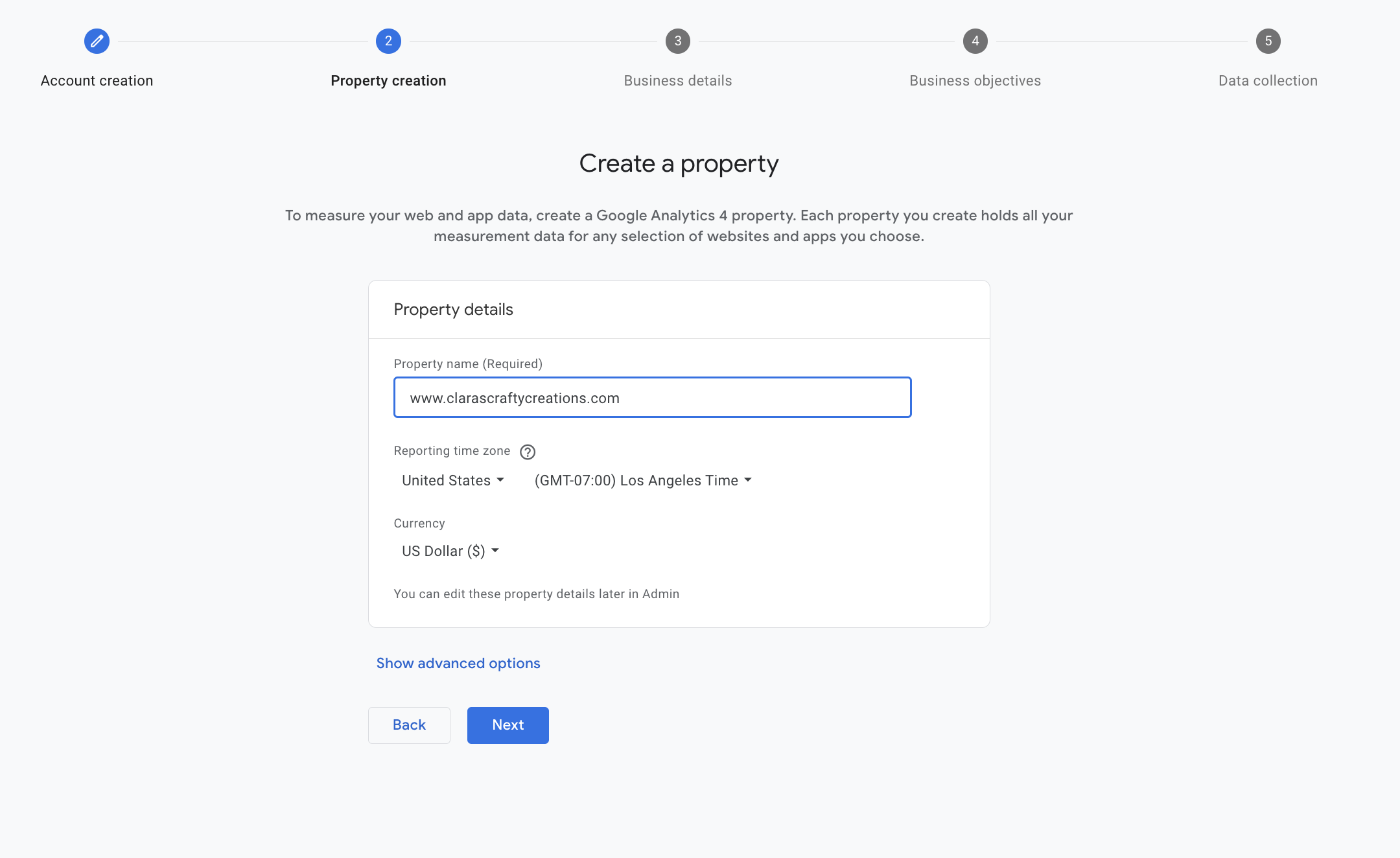Click the step 2 Property creation circle

click(x=388, y=41)
